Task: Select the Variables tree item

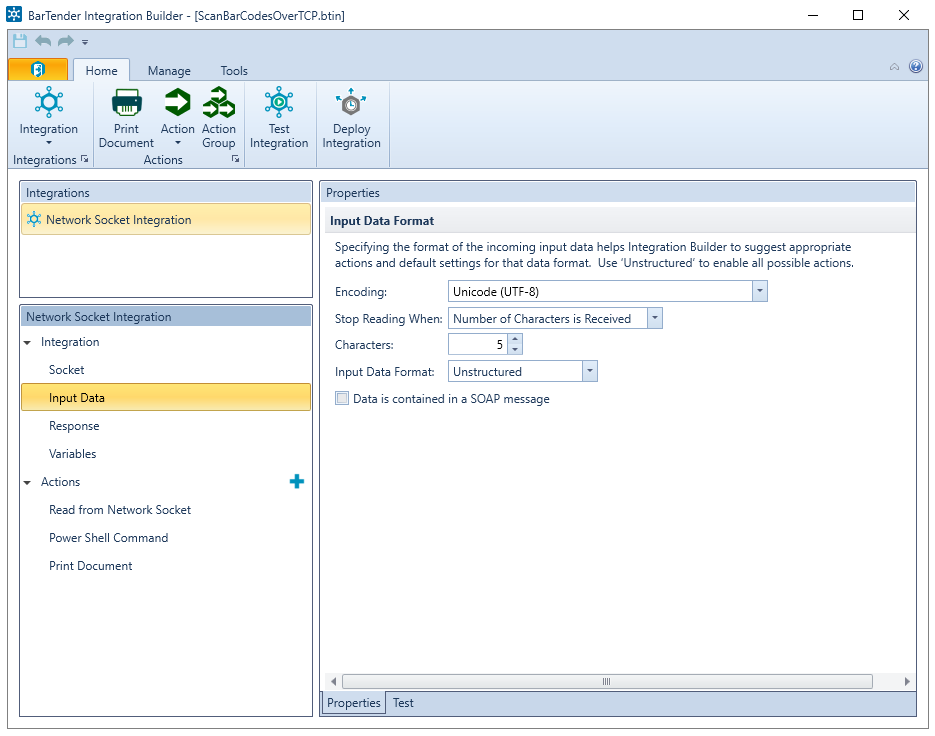Action: [x=166, y=454]
